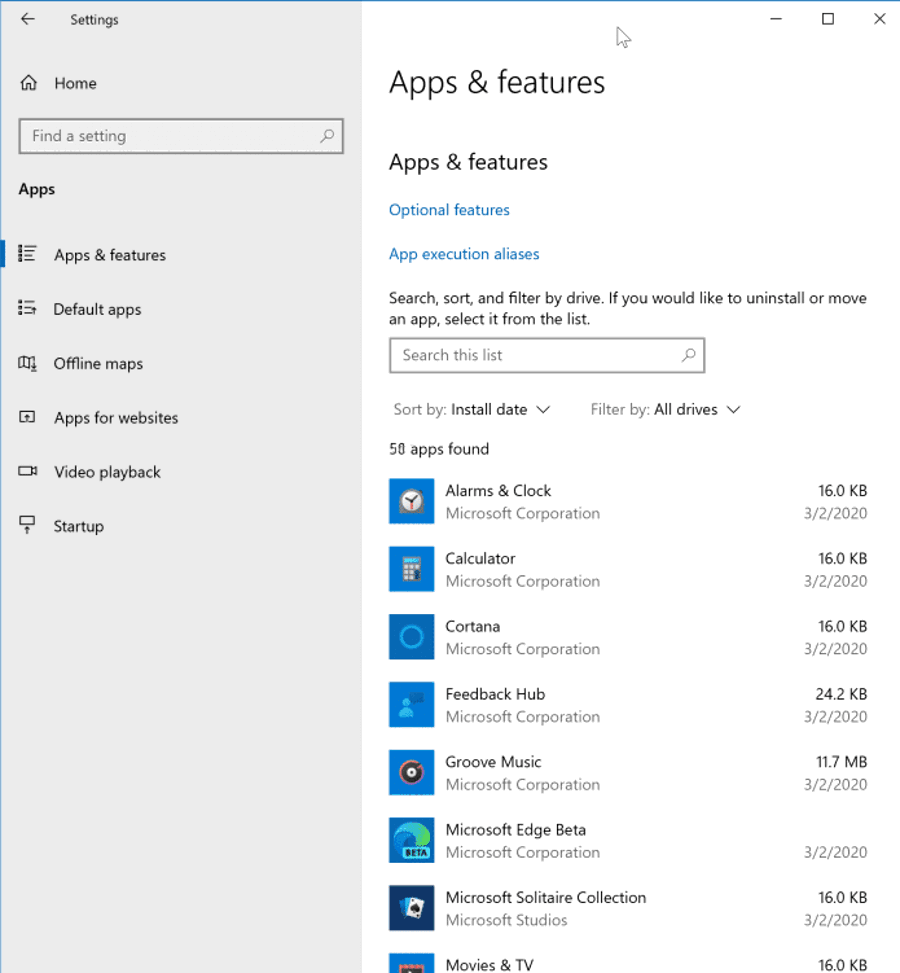Click the 50 apps found text
This screenshot has height=973, width=900.
[439, 449]
